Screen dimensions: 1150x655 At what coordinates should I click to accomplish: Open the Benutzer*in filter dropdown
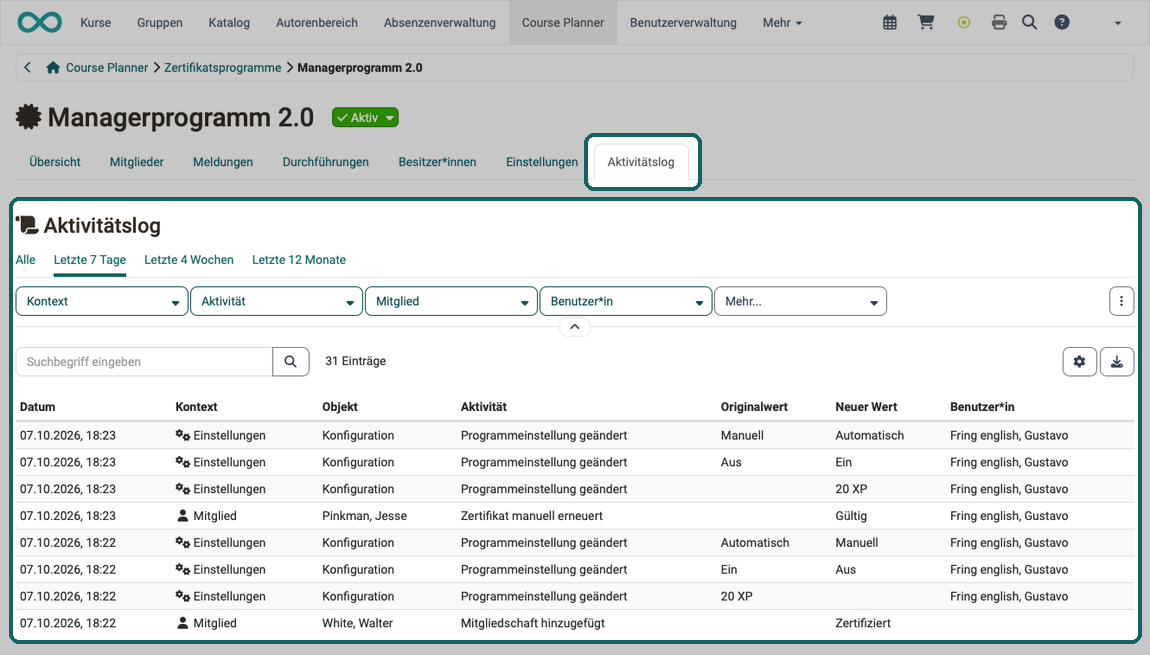[x=626, y=301]
